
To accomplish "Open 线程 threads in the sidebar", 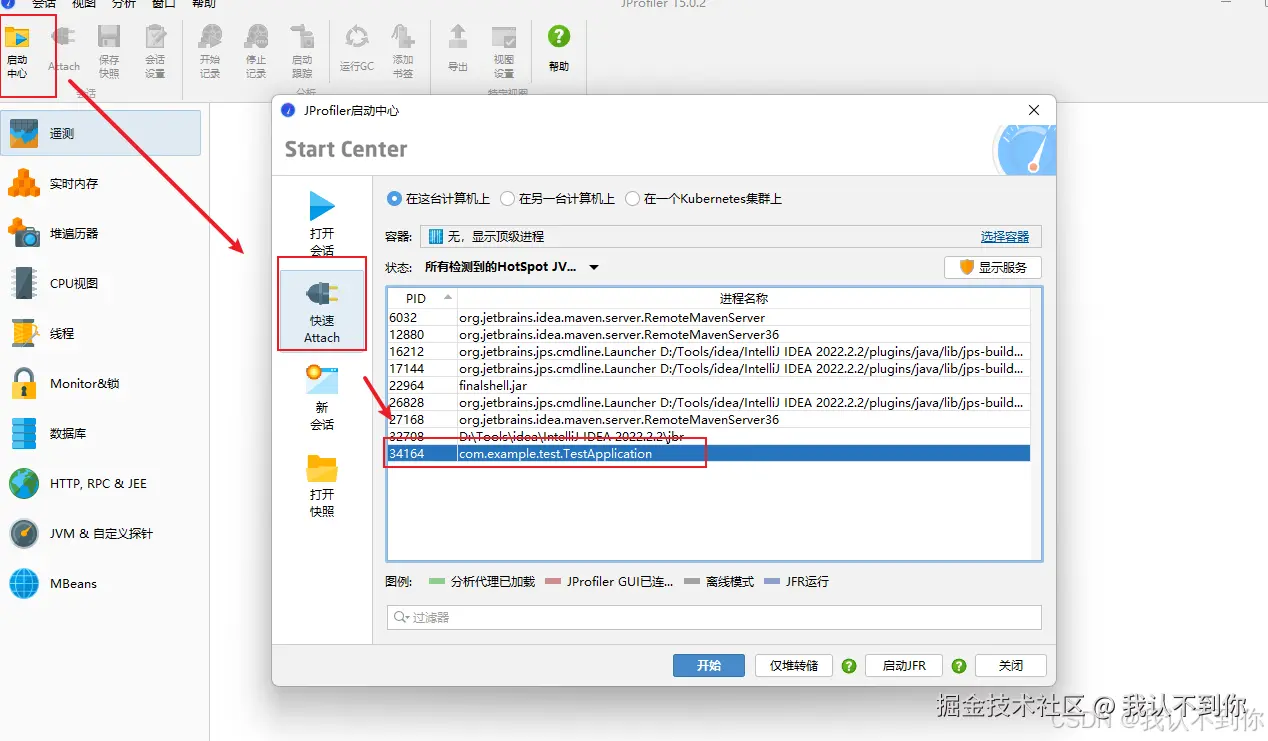I will (100, 333).
